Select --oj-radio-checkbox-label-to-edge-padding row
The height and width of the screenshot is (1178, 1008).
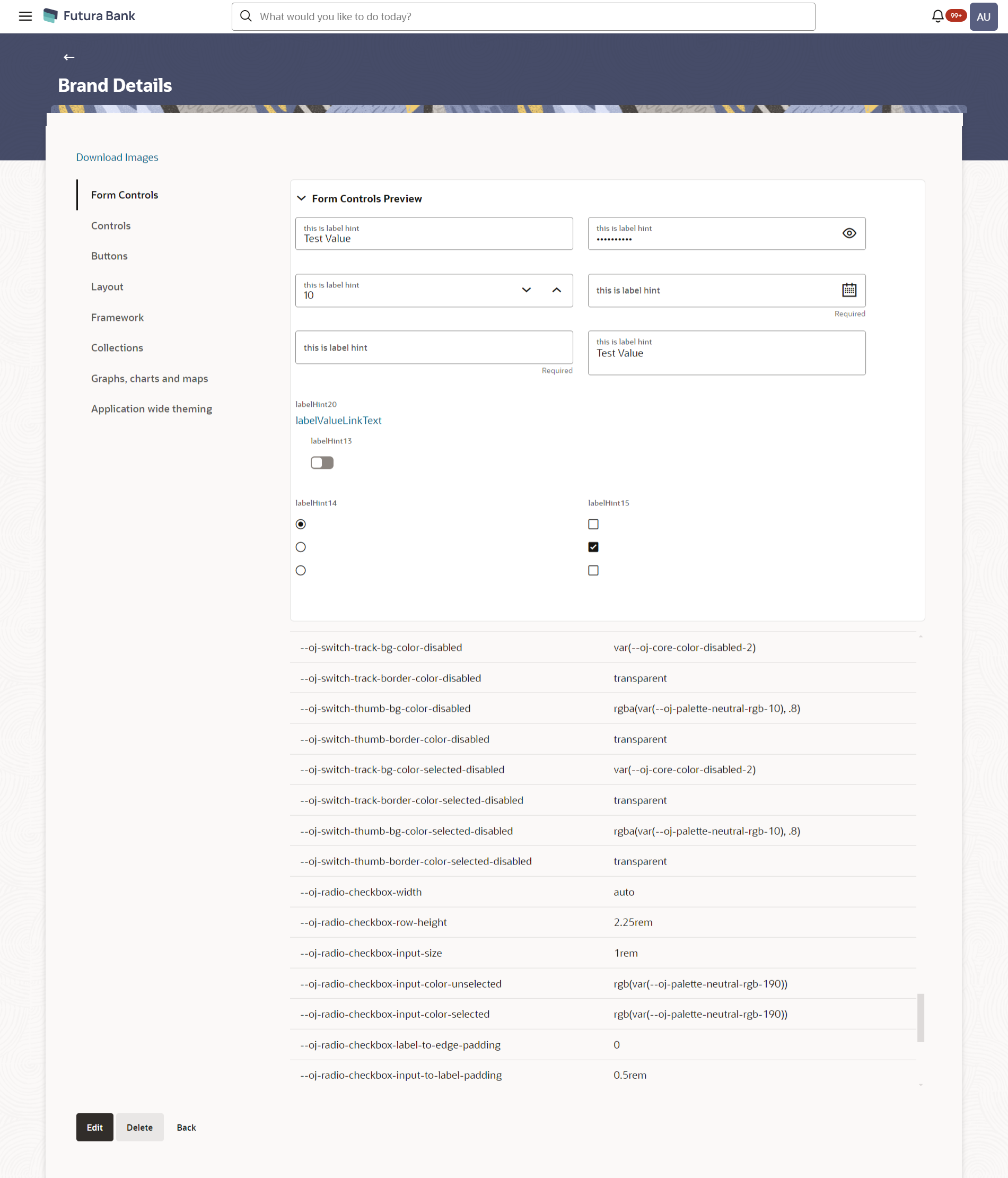point(603,1044)
